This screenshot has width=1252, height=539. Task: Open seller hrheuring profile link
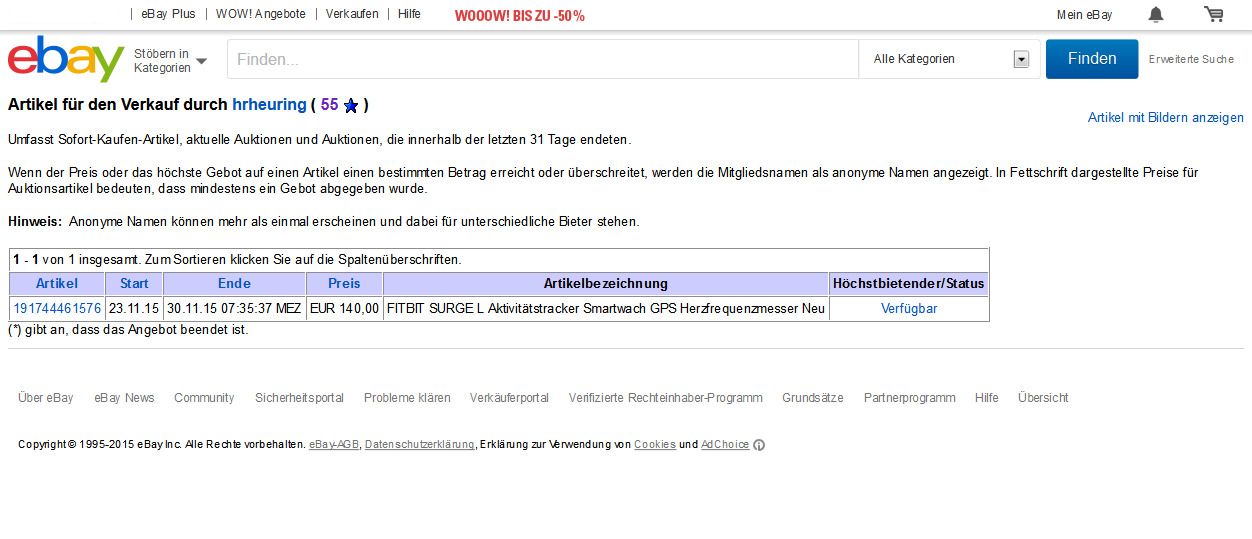269,104
